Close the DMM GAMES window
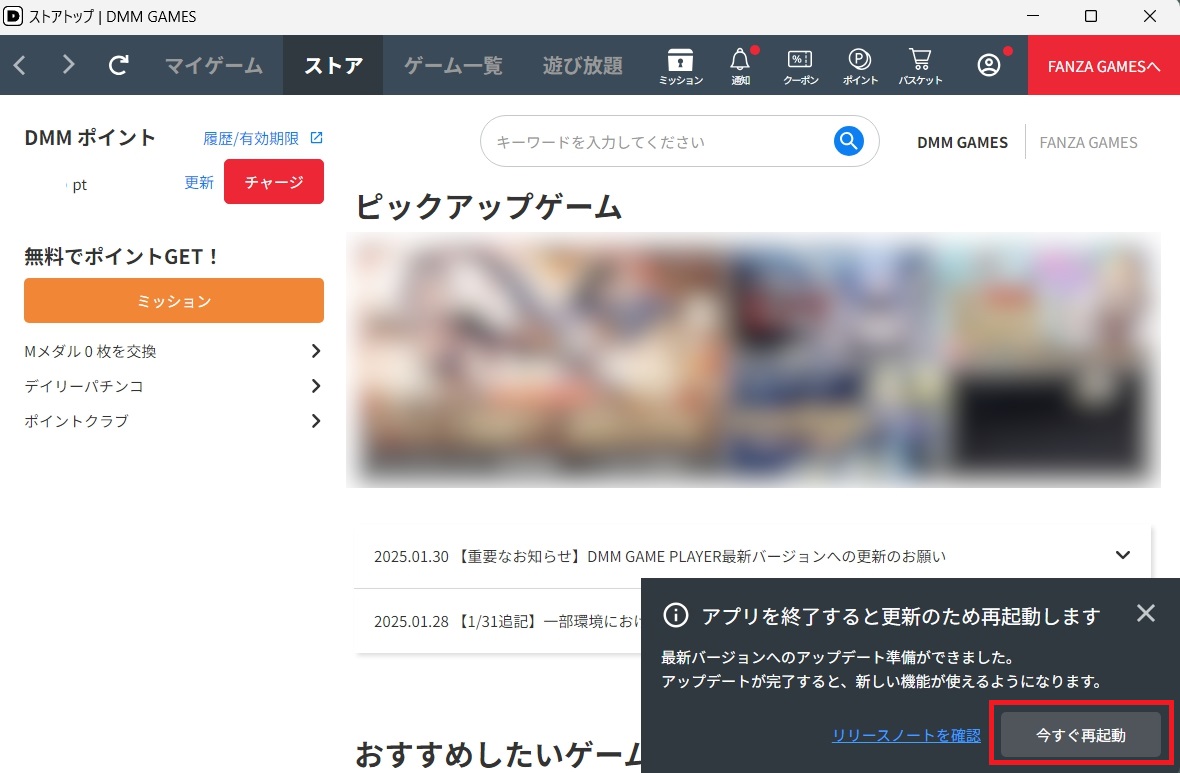 (x=1149, y=16)
